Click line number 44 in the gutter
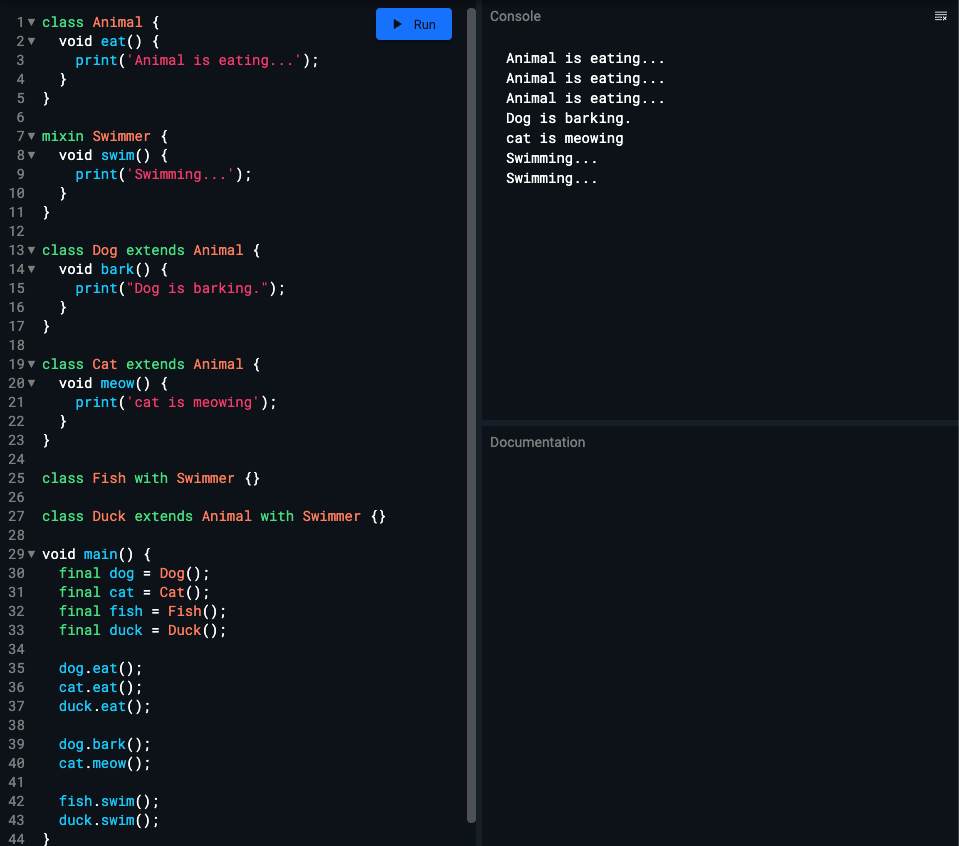 (17, 839)
